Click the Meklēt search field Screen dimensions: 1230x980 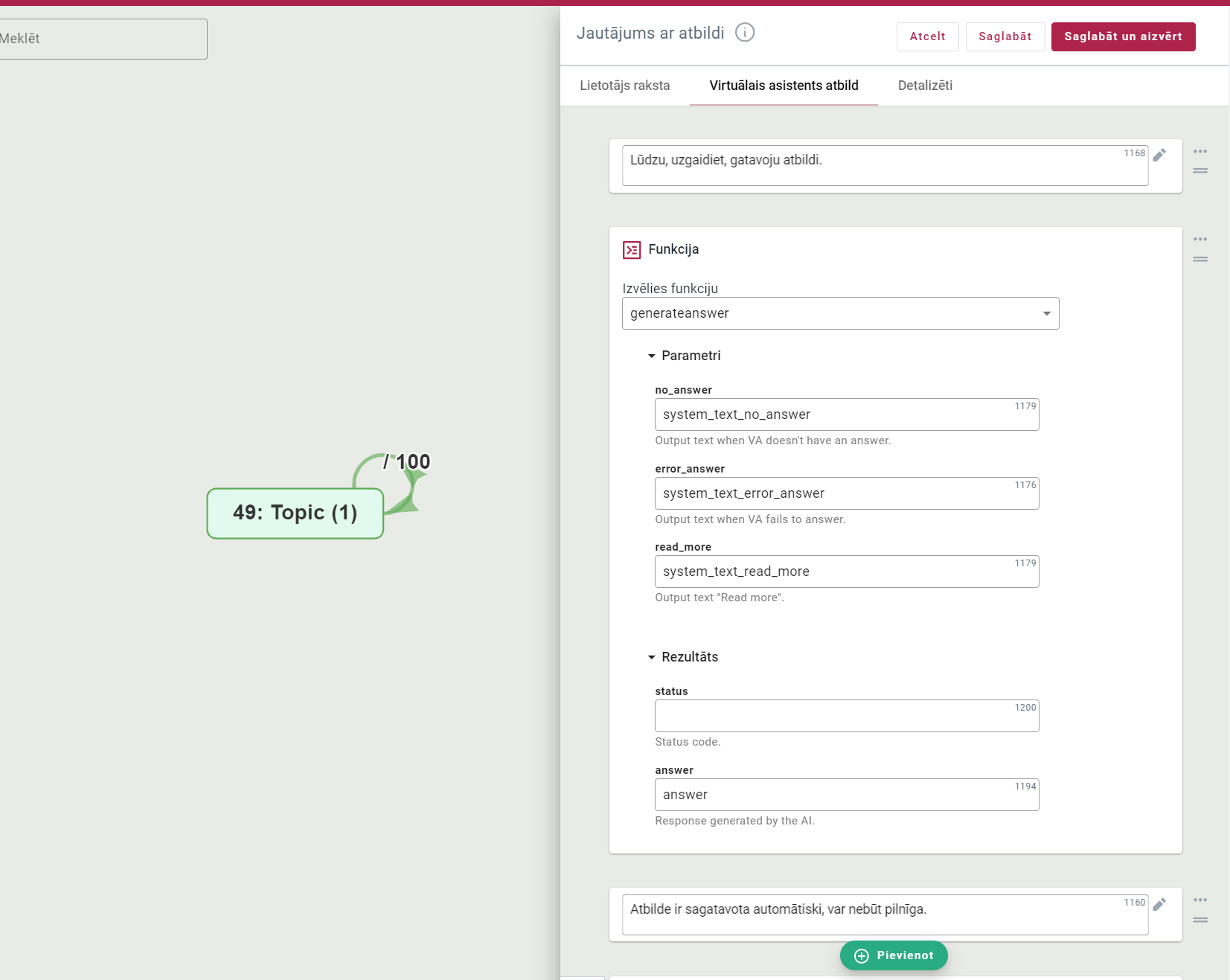click(103, 39)
